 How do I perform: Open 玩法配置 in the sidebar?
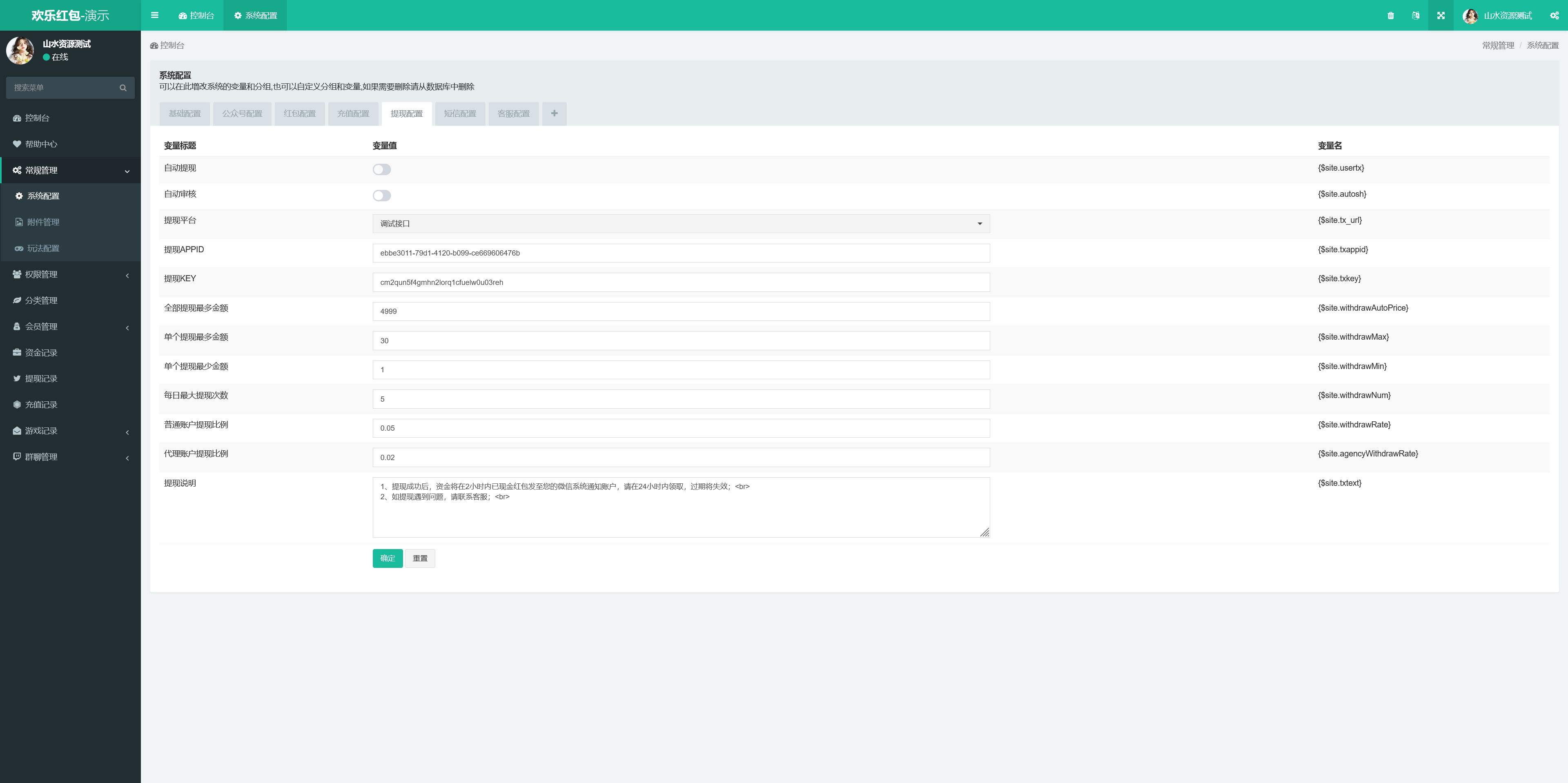click(x=42, y=248)
